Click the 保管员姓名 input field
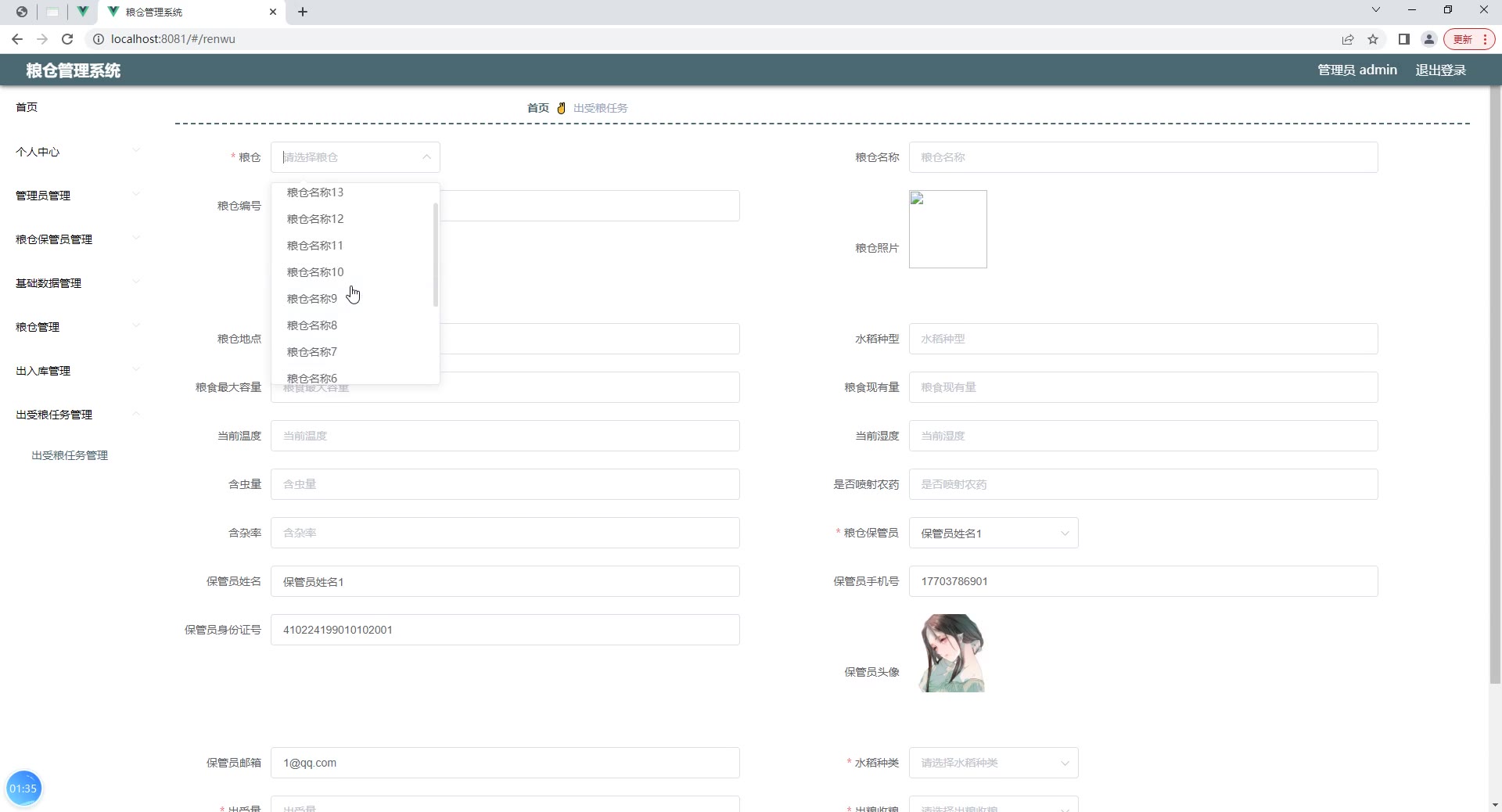Image resolution: width=1502 pixels, height=812 pixels. point(505,581)
